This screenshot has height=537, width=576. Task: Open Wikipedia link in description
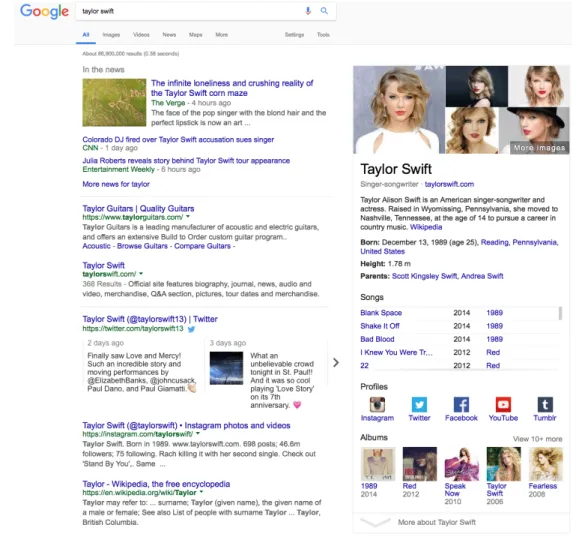click(x=426, y=227)
